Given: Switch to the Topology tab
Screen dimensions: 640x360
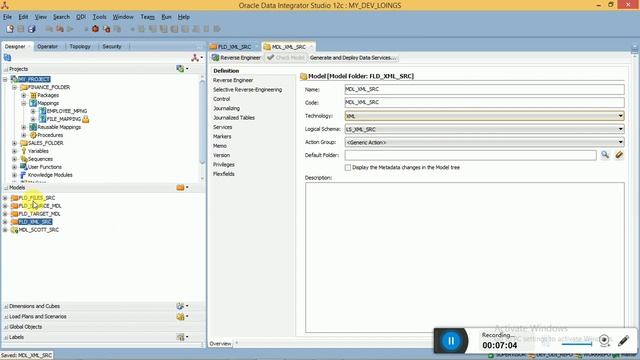Looking at the screenshot, I should [x=80, y=47].
